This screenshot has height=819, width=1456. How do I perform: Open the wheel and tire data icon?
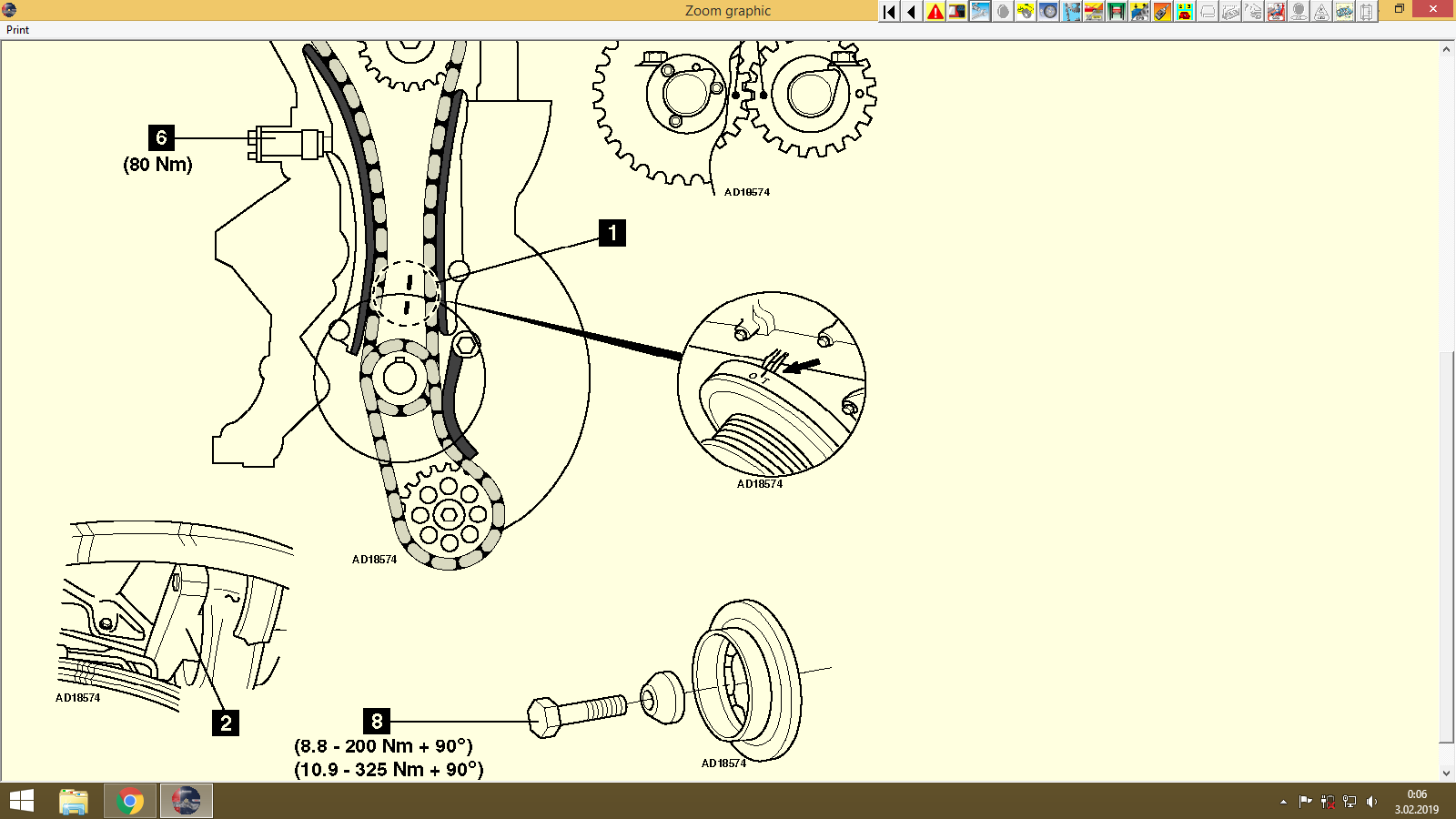1048,11
